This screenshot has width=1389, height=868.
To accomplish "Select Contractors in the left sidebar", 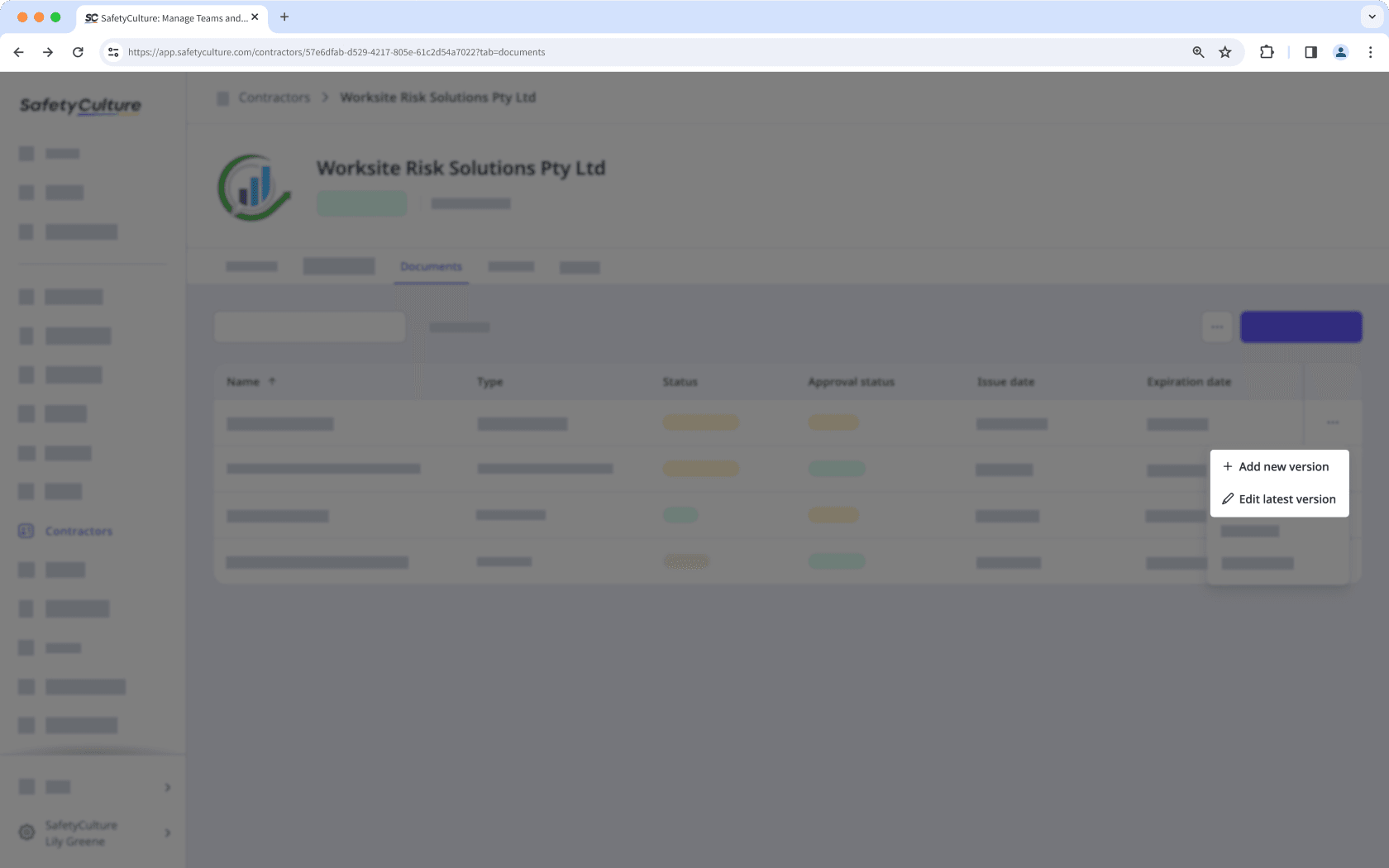I will (x=79, y=531).
